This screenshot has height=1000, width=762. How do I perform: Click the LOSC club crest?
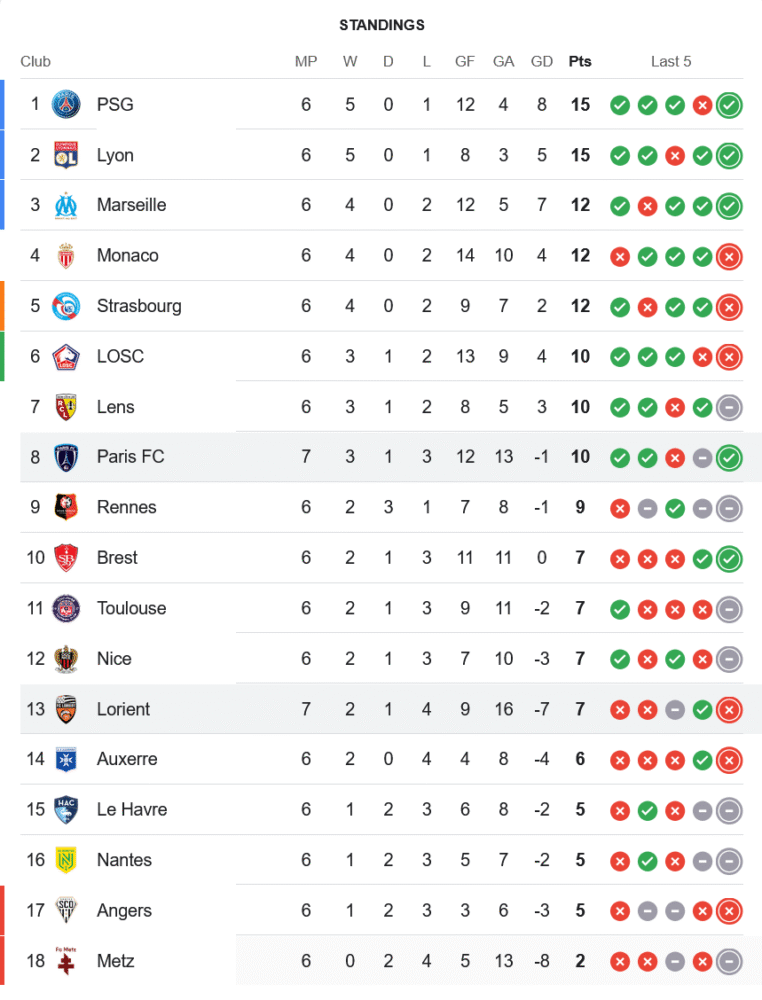[66, 356]
